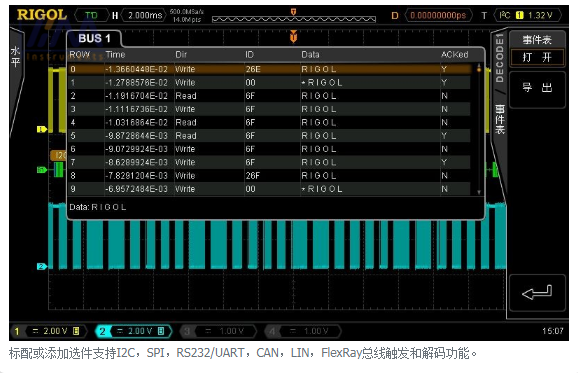The width and height of the screenshot is (578, 373).
Task: Click the Time column header
Action: click(x=115, y=55)
